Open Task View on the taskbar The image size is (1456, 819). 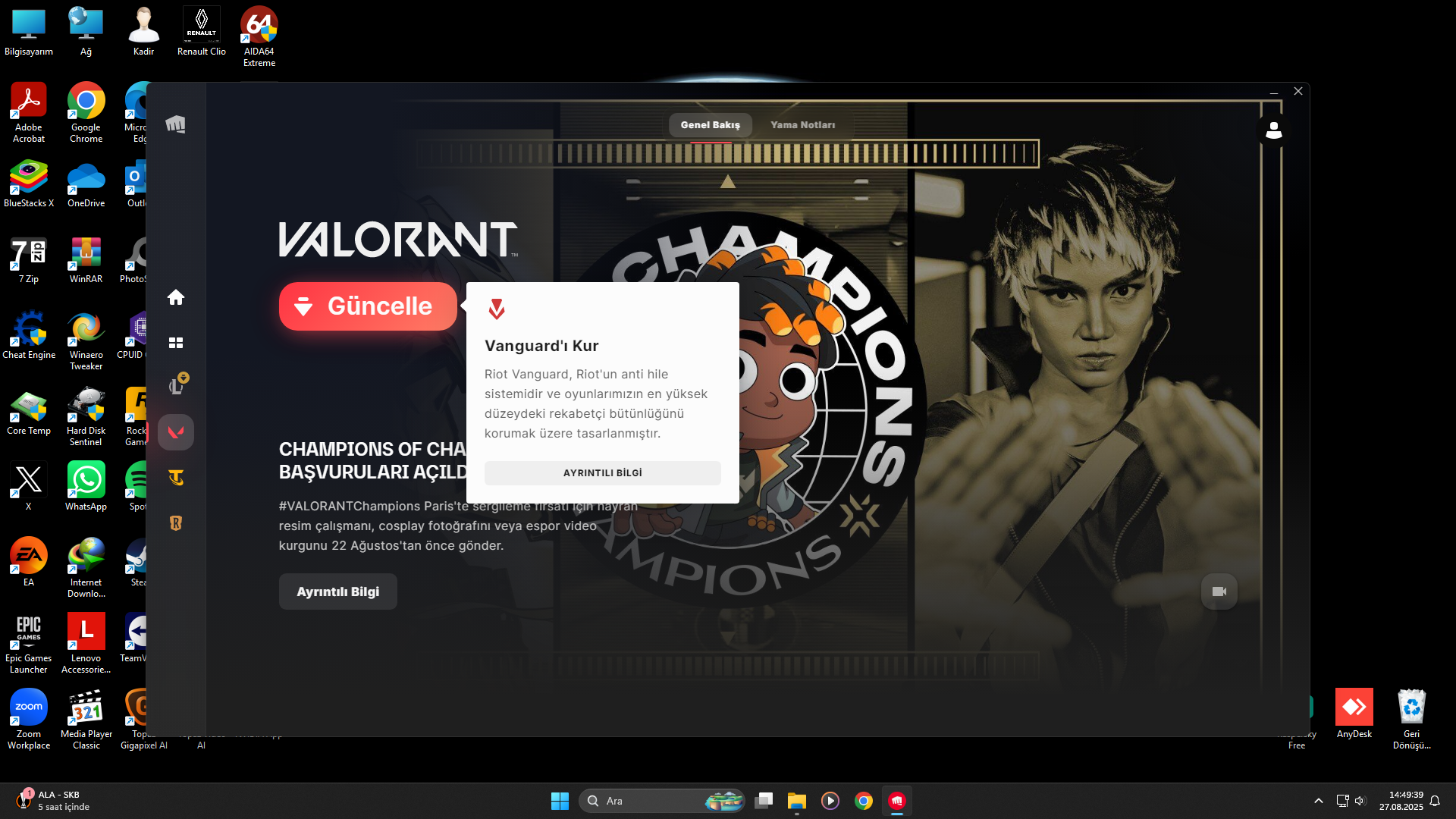764,801
